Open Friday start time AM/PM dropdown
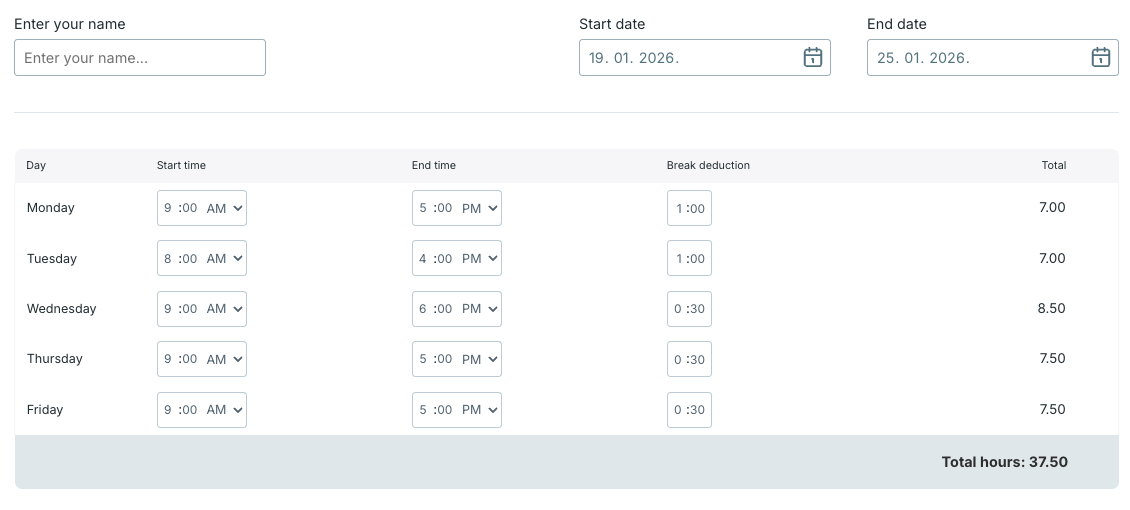 [x=225, y=410]
